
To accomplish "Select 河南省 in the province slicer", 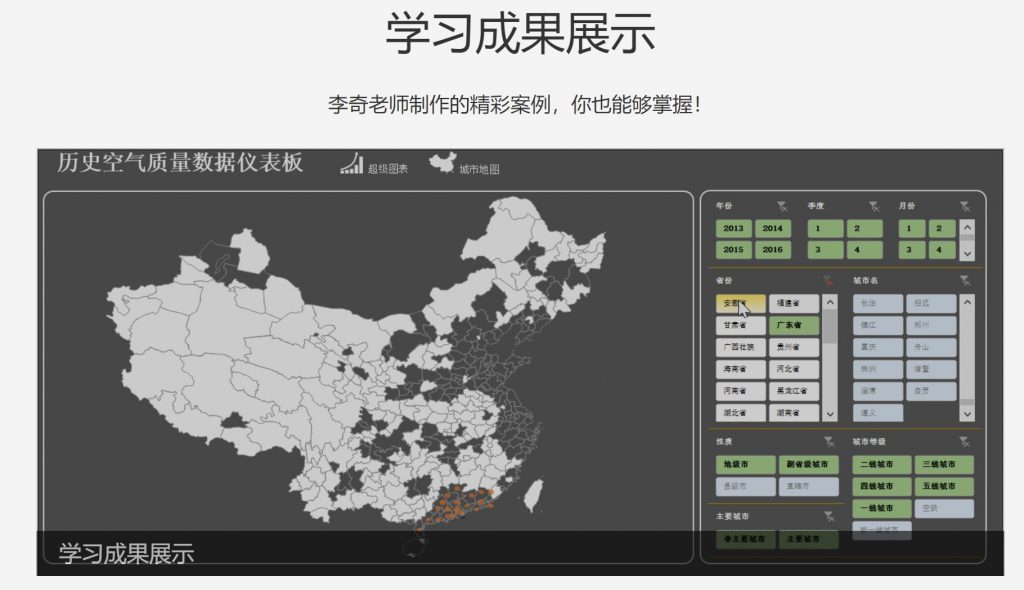I will pos(741,391).
